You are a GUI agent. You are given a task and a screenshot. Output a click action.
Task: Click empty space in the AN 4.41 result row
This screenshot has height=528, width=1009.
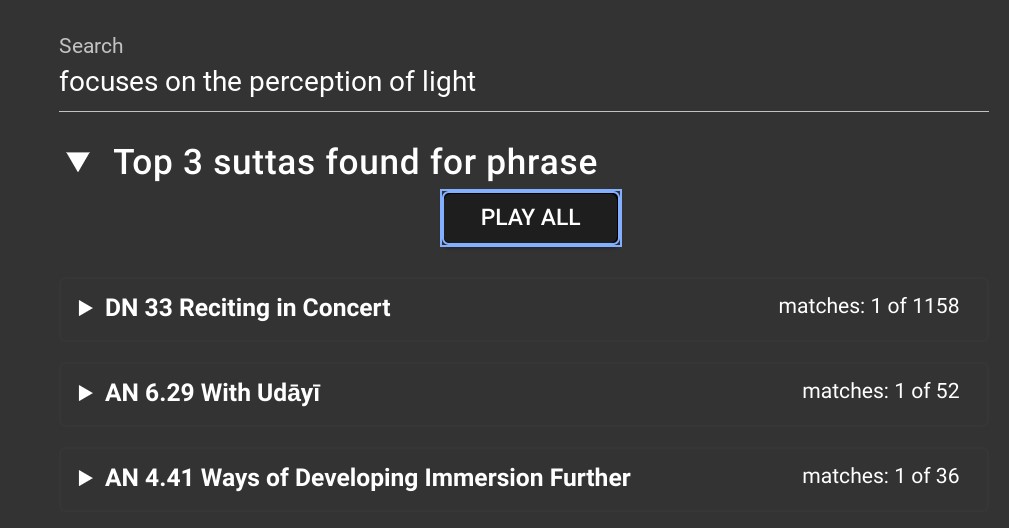click(714, 478)
